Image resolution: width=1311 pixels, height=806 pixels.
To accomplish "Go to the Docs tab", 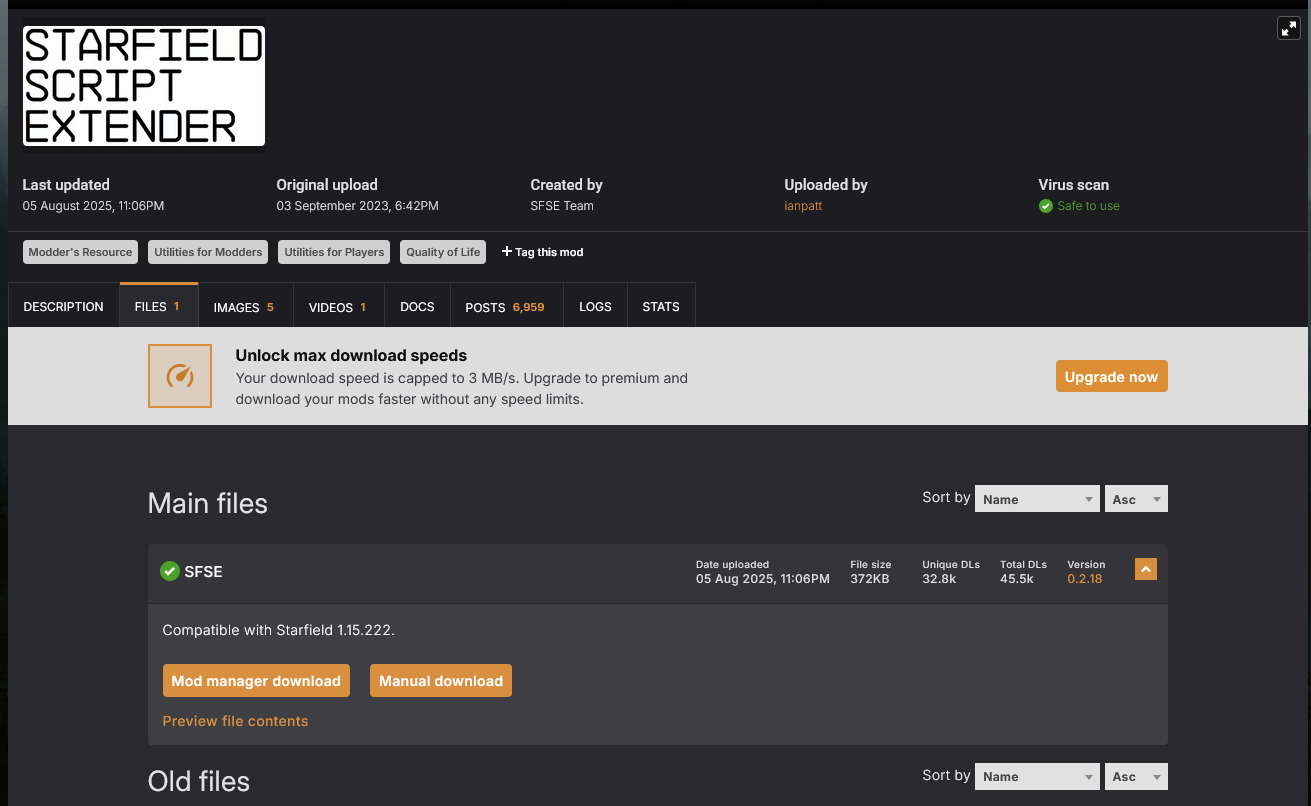I will [x=417, y=306].
